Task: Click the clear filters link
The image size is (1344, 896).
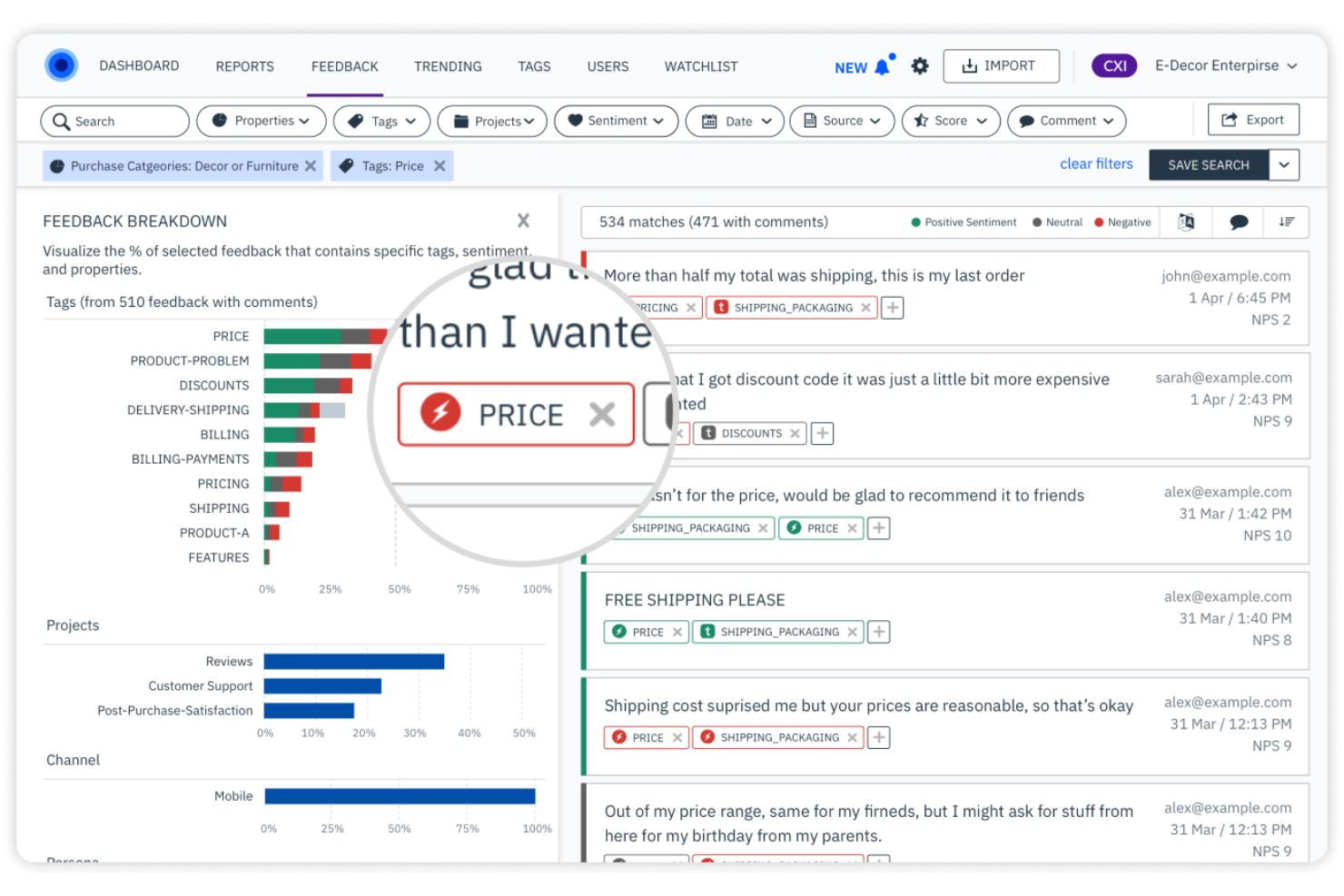Action: (x=1095, y=163)
